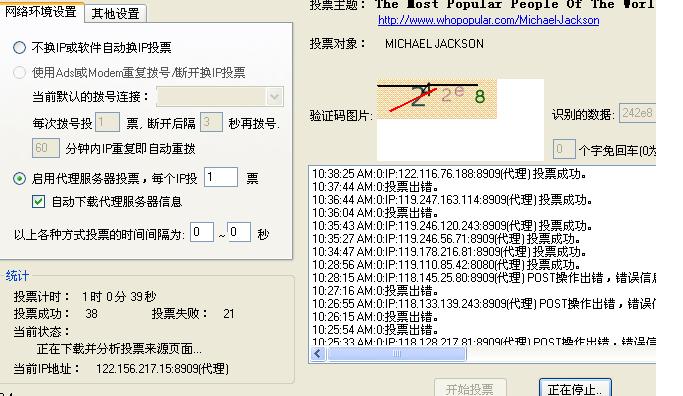Click the 投票计时 value 1时 0分 39秒

tap(119, 297)
